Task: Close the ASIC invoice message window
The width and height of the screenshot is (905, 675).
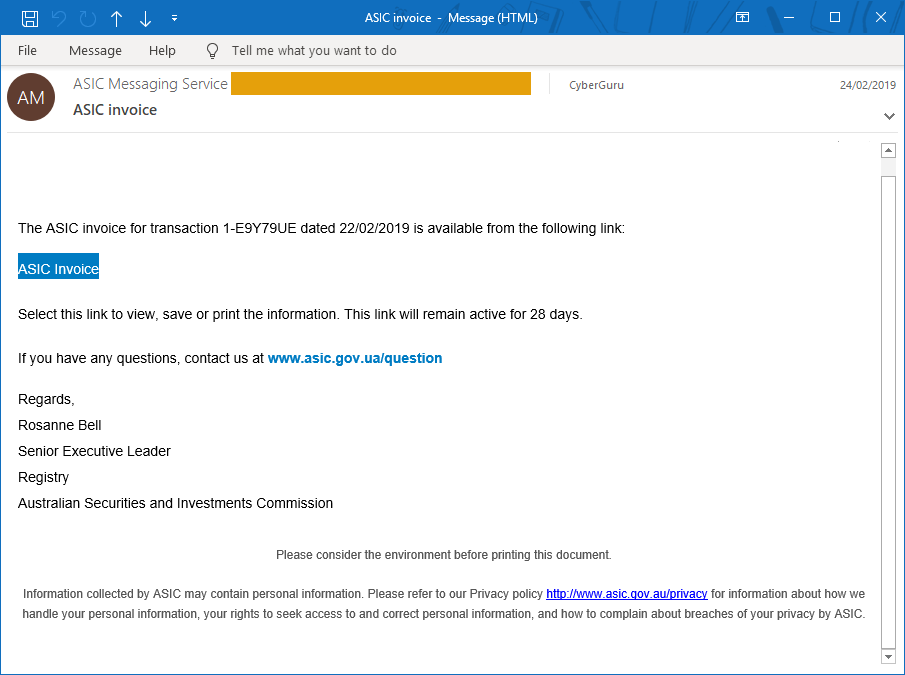Action: [x=881, y=17]
